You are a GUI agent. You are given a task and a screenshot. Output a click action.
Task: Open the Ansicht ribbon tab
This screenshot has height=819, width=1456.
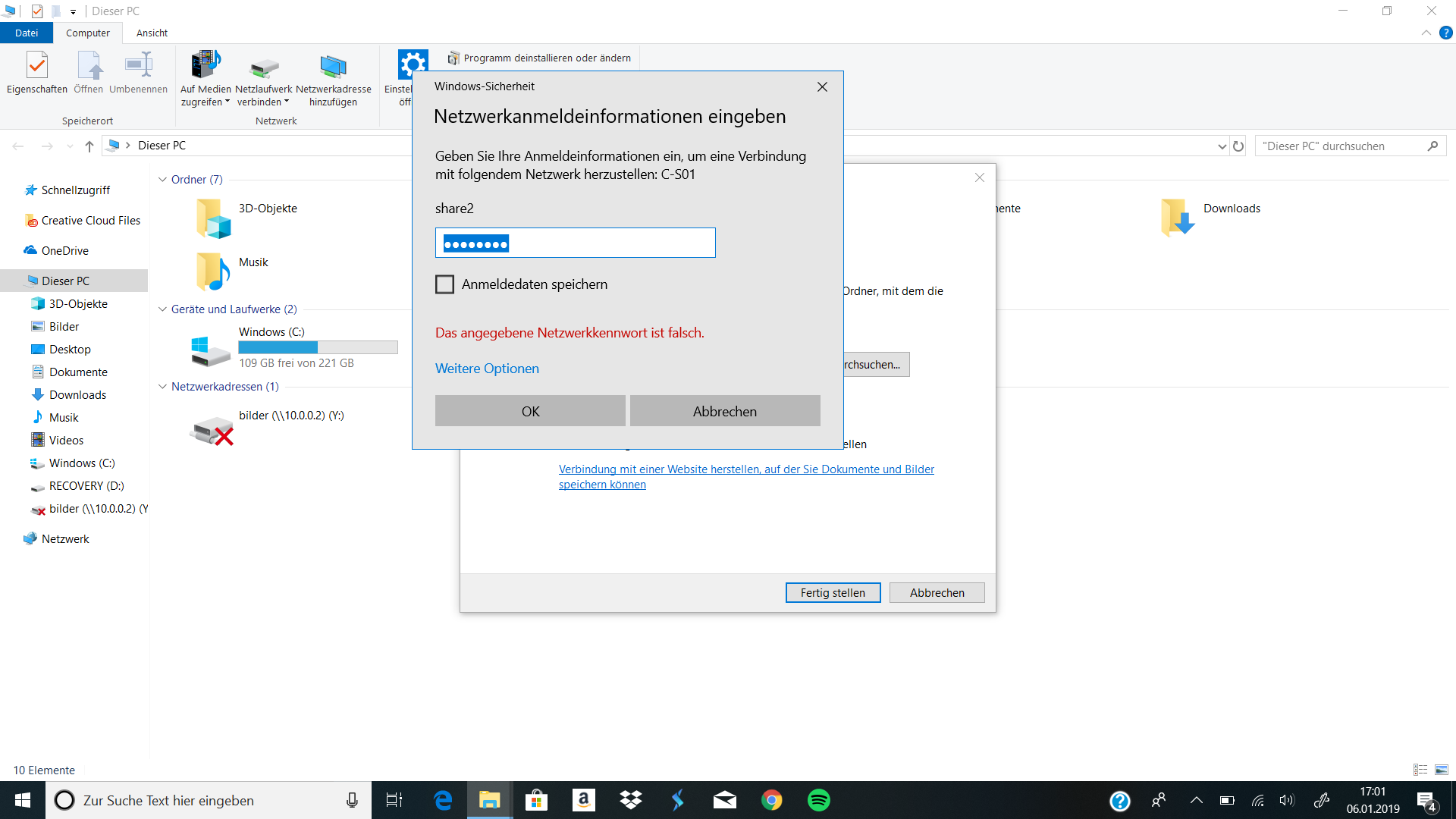[x=152, y=33]
